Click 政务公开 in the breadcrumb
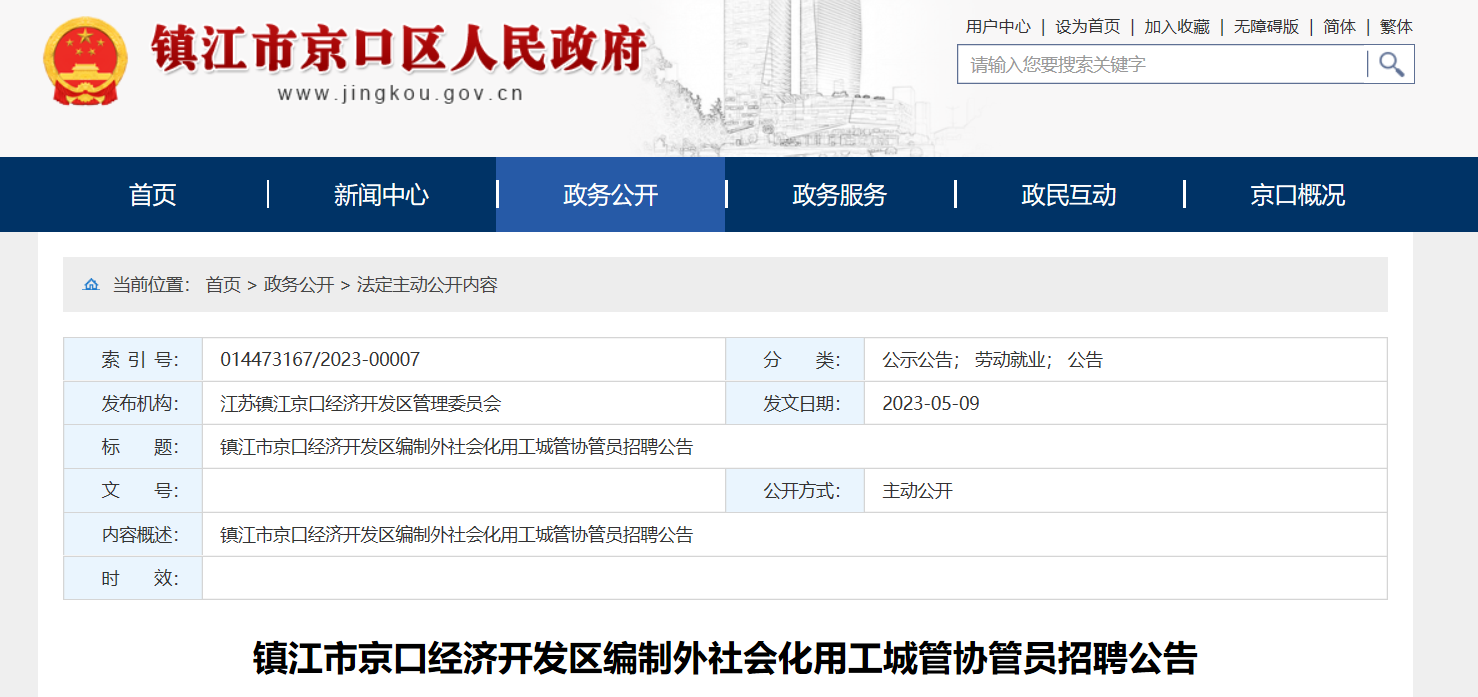This screenshot has height=697, width=1478. (x=299, y=285)
